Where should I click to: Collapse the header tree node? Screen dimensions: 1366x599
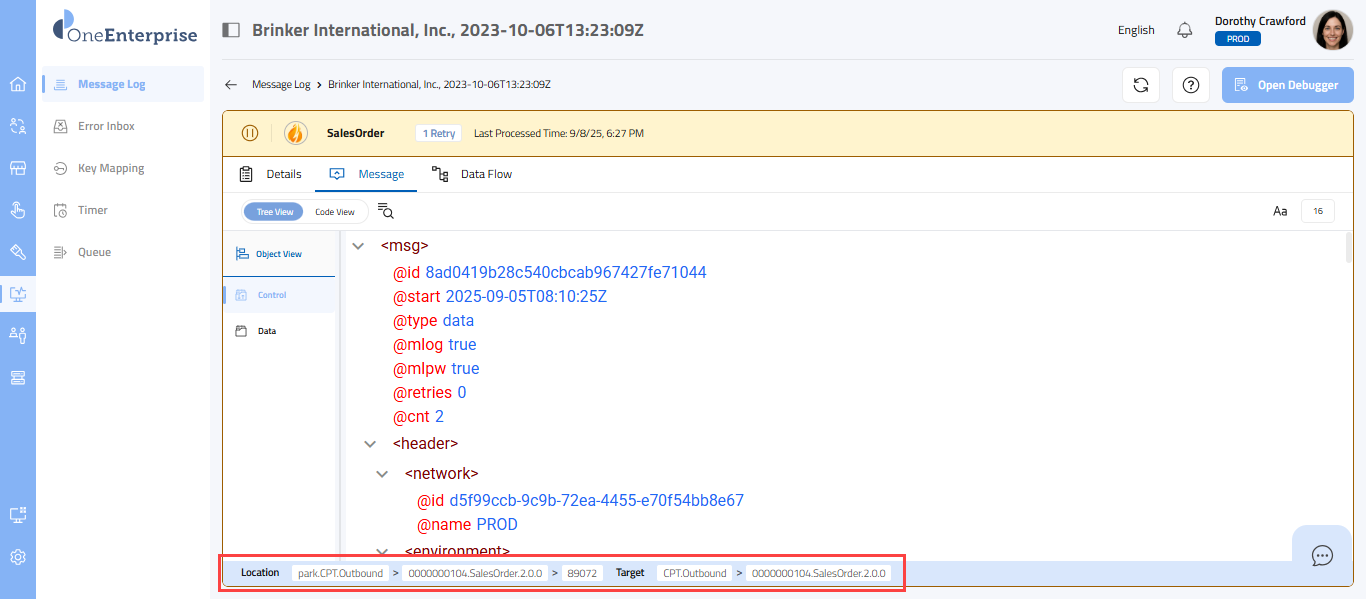(370, 444)
